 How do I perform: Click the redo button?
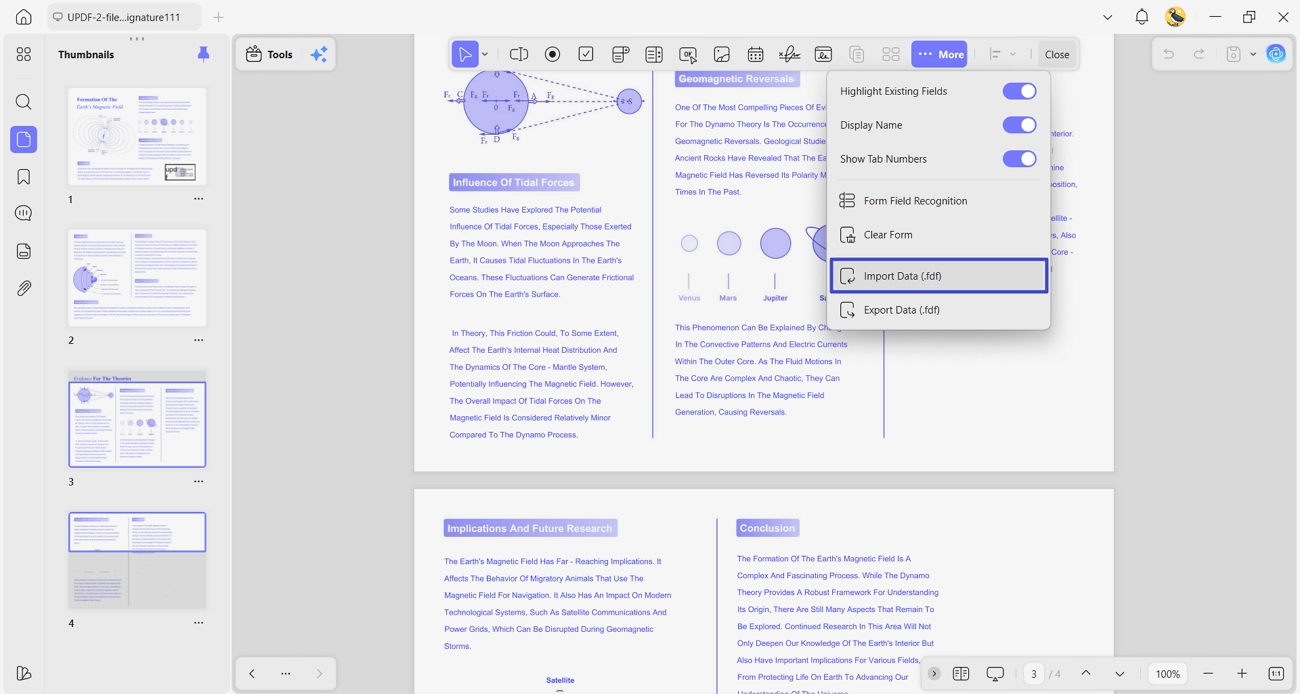coord(1198,54)
